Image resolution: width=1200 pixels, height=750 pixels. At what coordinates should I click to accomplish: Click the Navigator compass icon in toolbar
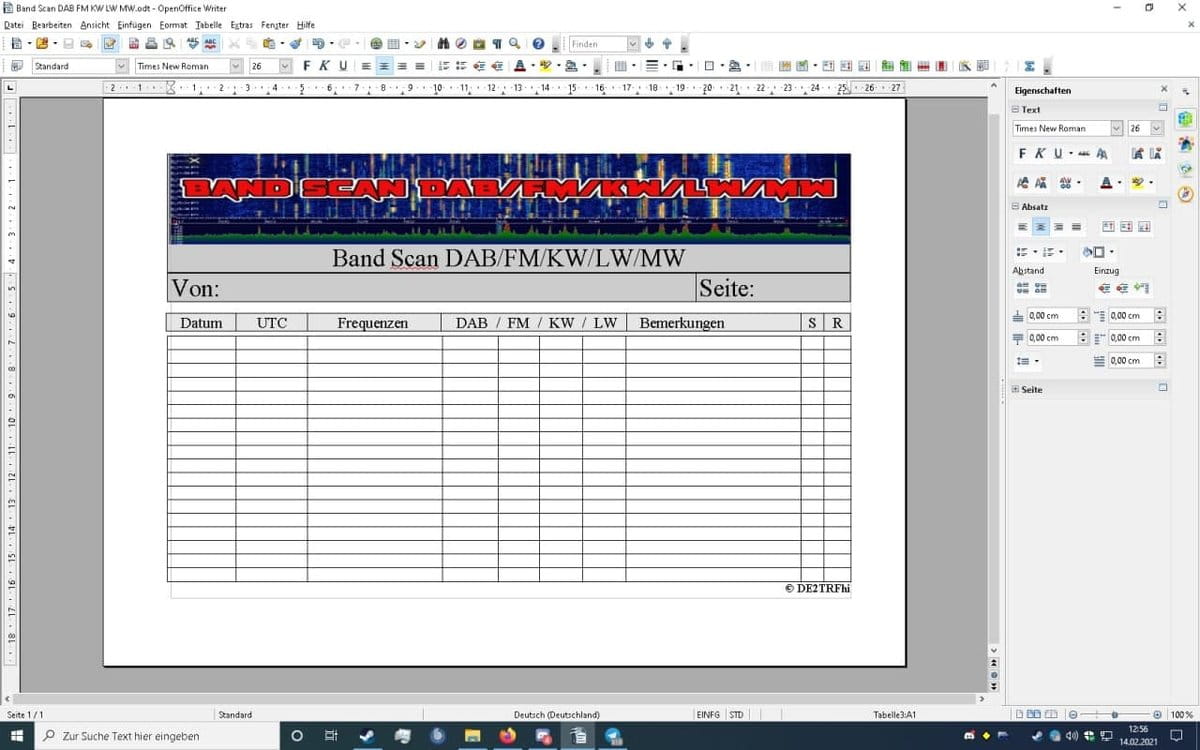(x=460, y=44)
